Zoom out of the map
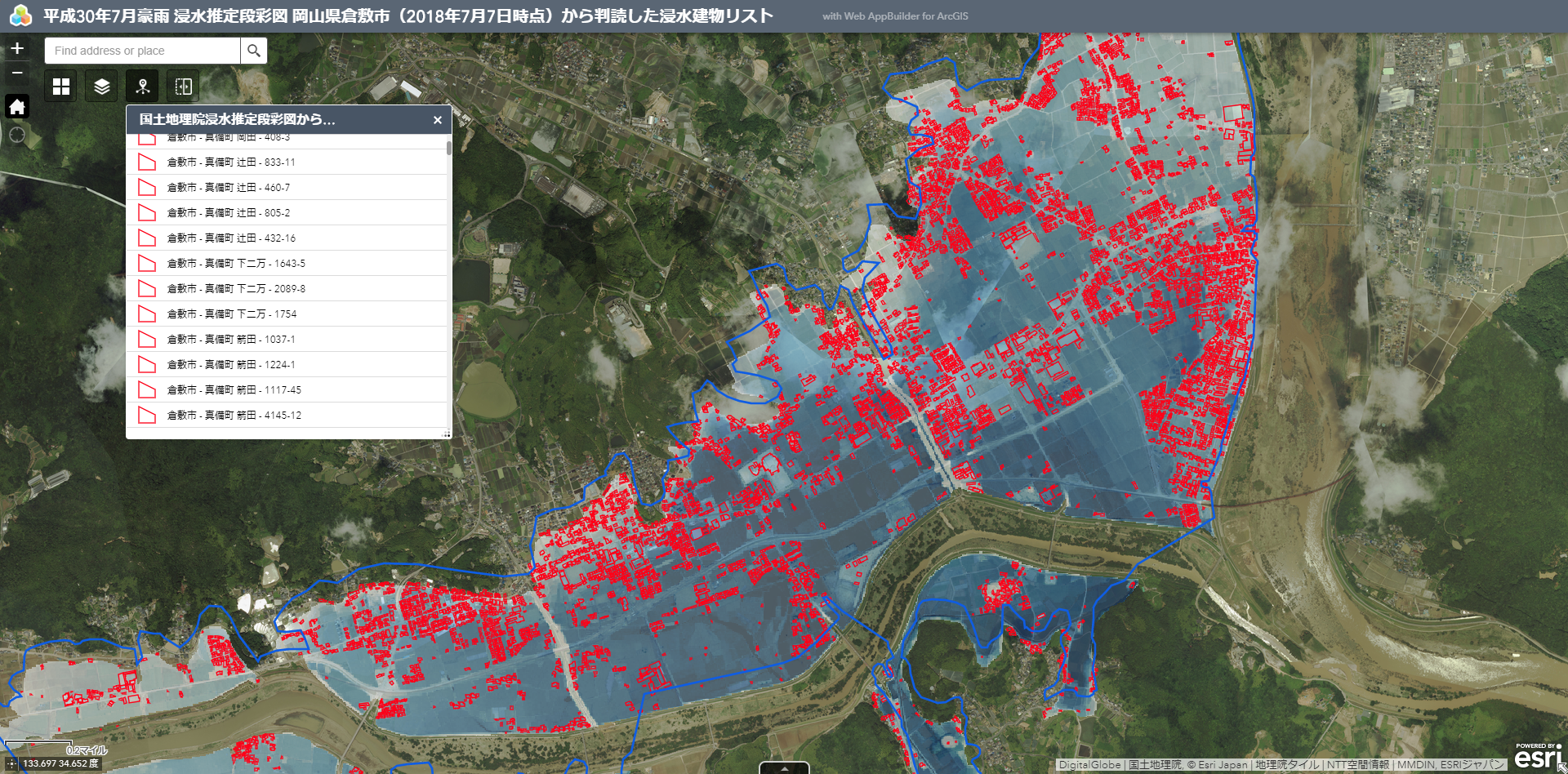 click(x=17, y=73)
